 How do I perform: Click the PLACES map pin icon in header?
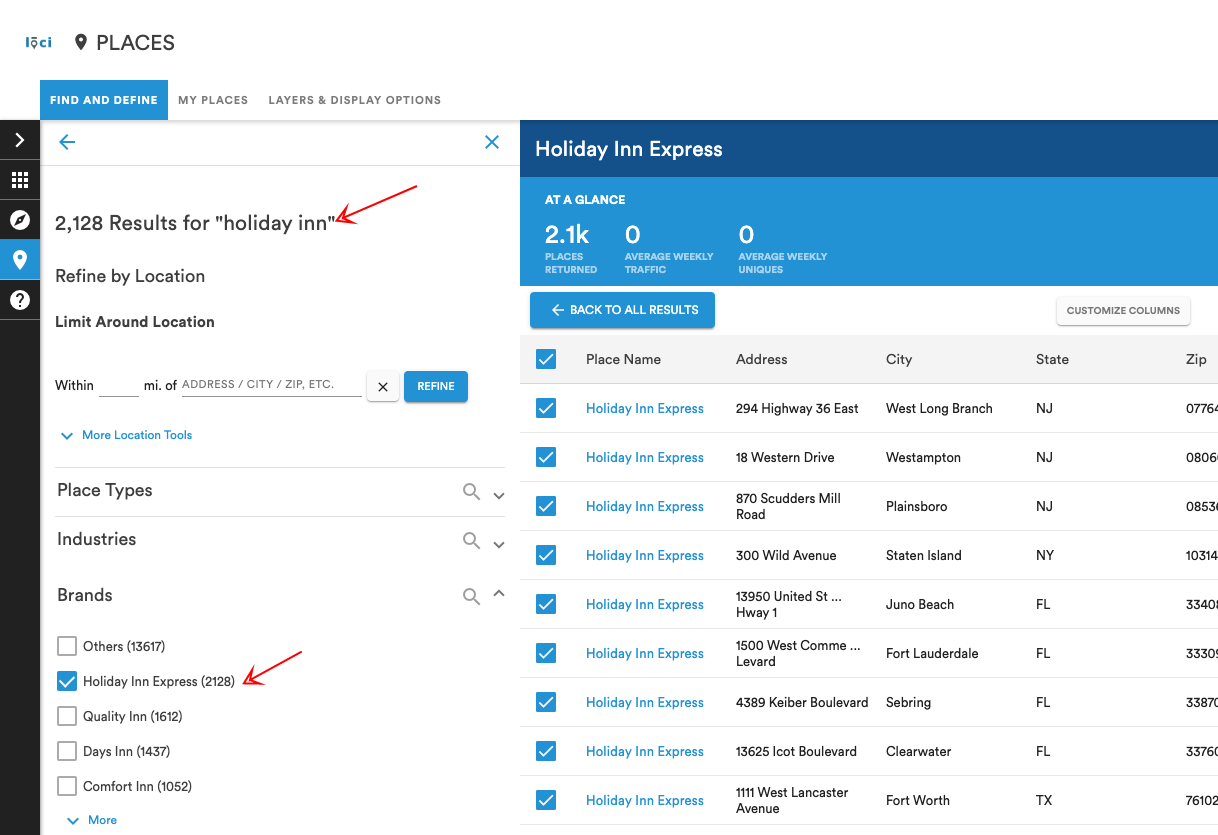pos(81,43)
